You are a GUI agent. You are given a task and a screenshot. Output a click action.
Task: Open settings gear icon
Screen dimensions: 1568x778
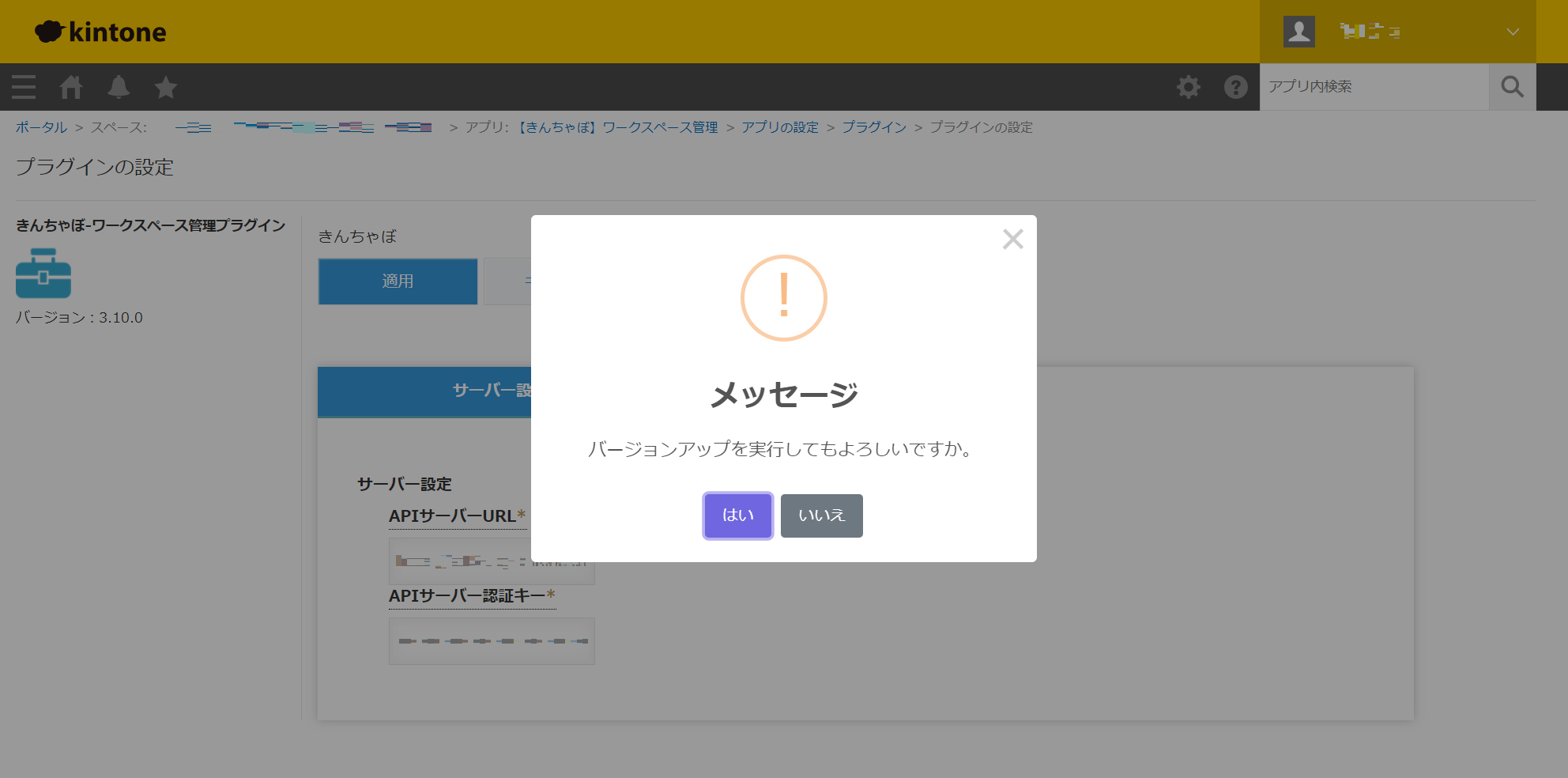[x=1188, y=87]
